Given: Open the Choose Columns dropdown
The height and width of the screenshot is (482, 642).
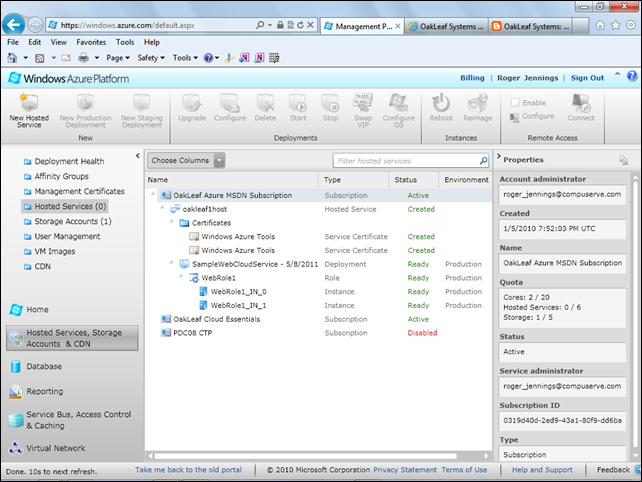Looking at the screenshot, I should tap(186, 160).
